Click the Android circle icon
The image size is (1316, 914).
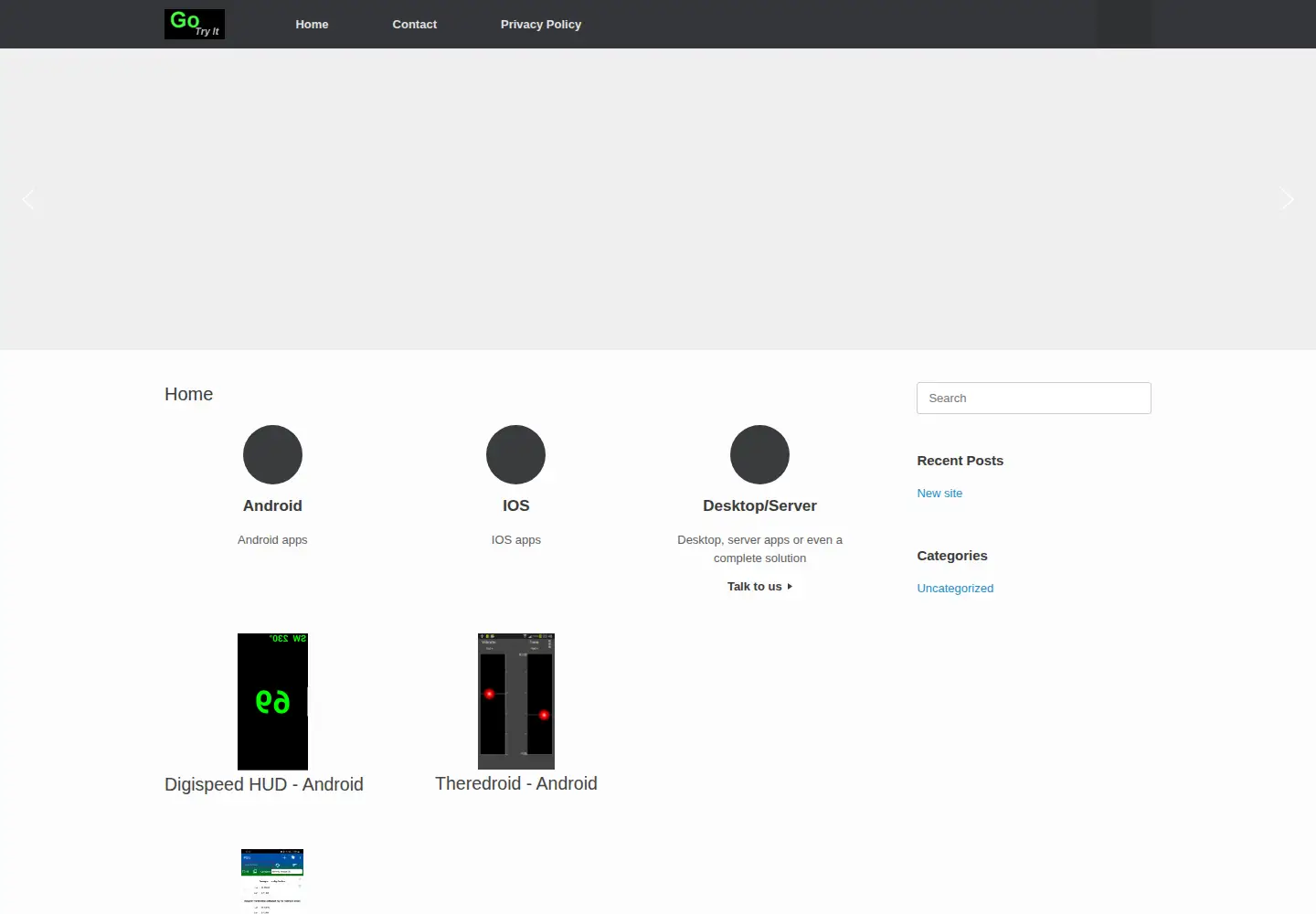coord(272,454)
